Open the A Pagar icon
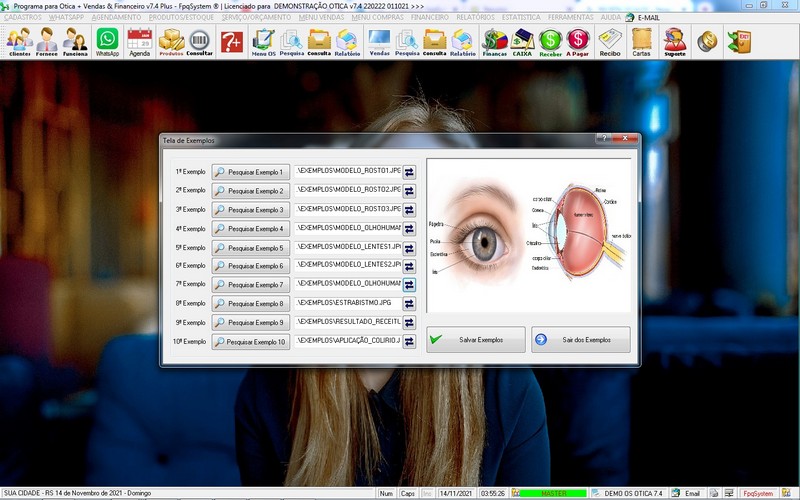This screenshot has height=500, width=800. [x=578, y=41]
